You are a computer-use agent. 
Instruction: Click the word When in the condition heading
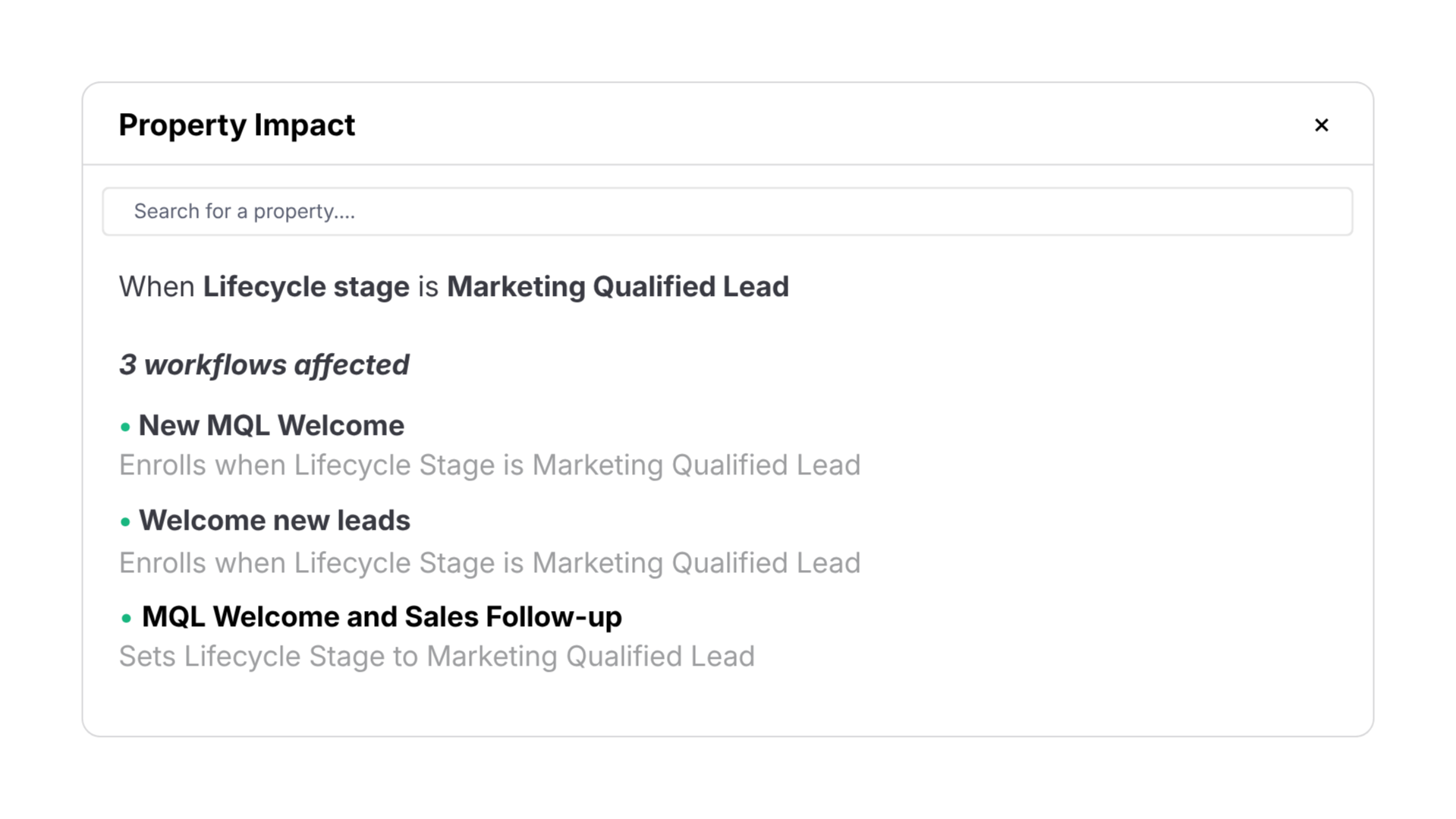tap(157, 287)
